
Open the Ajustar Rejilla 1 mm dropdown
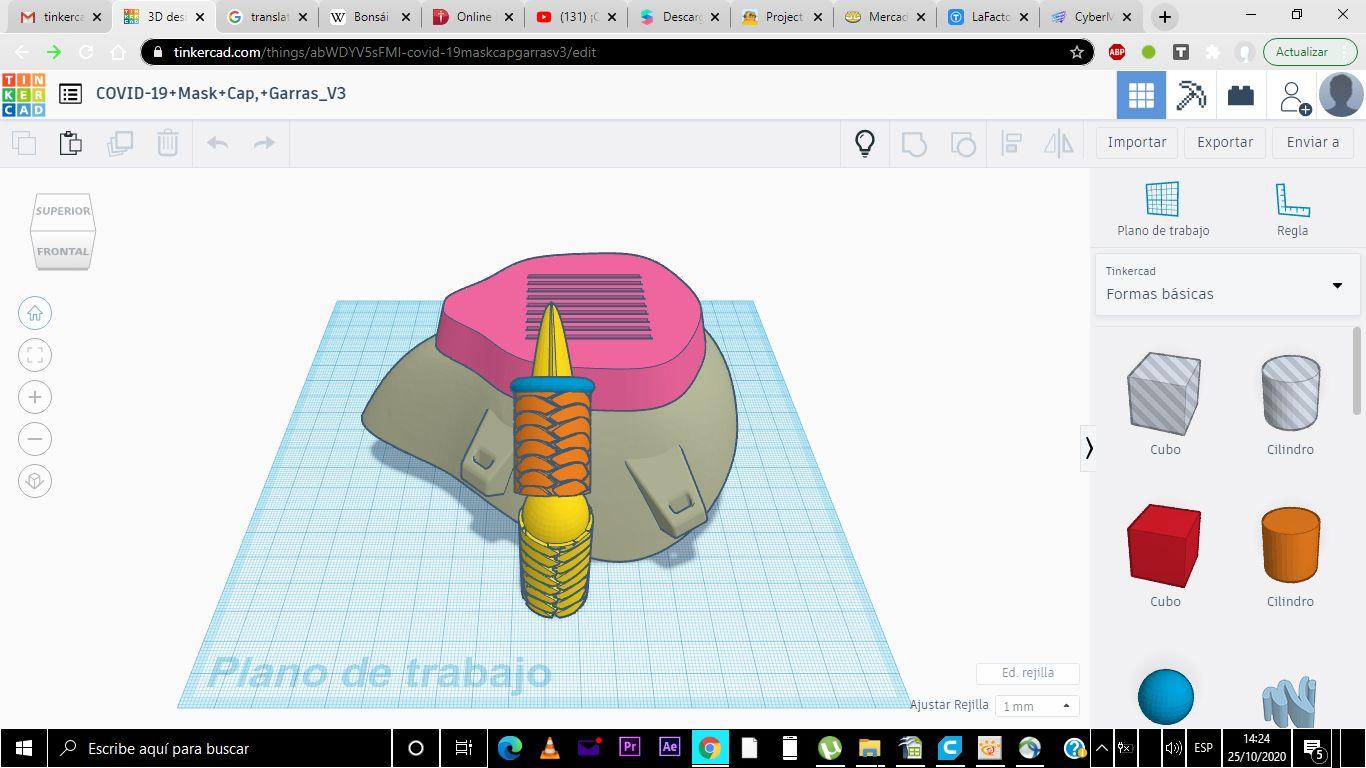tap(1036, 706)
